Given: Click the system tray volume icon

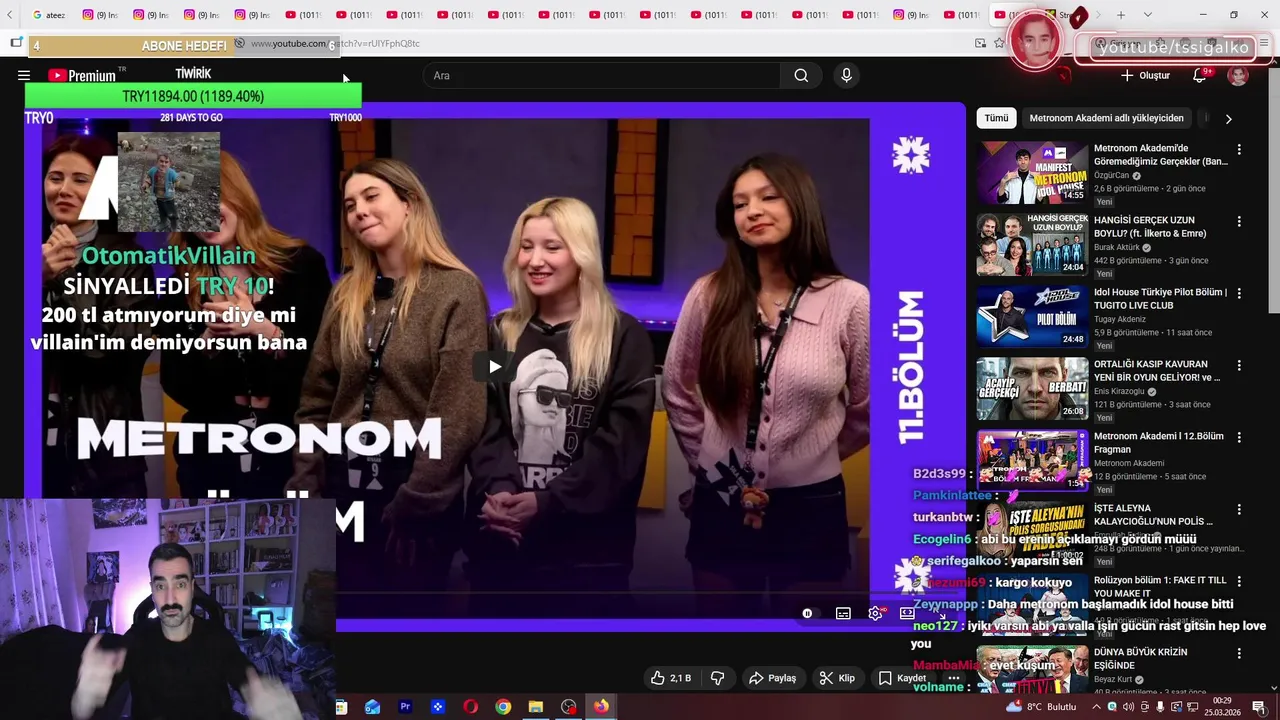Looking at the screenshot, I should tap(1129, 707).
